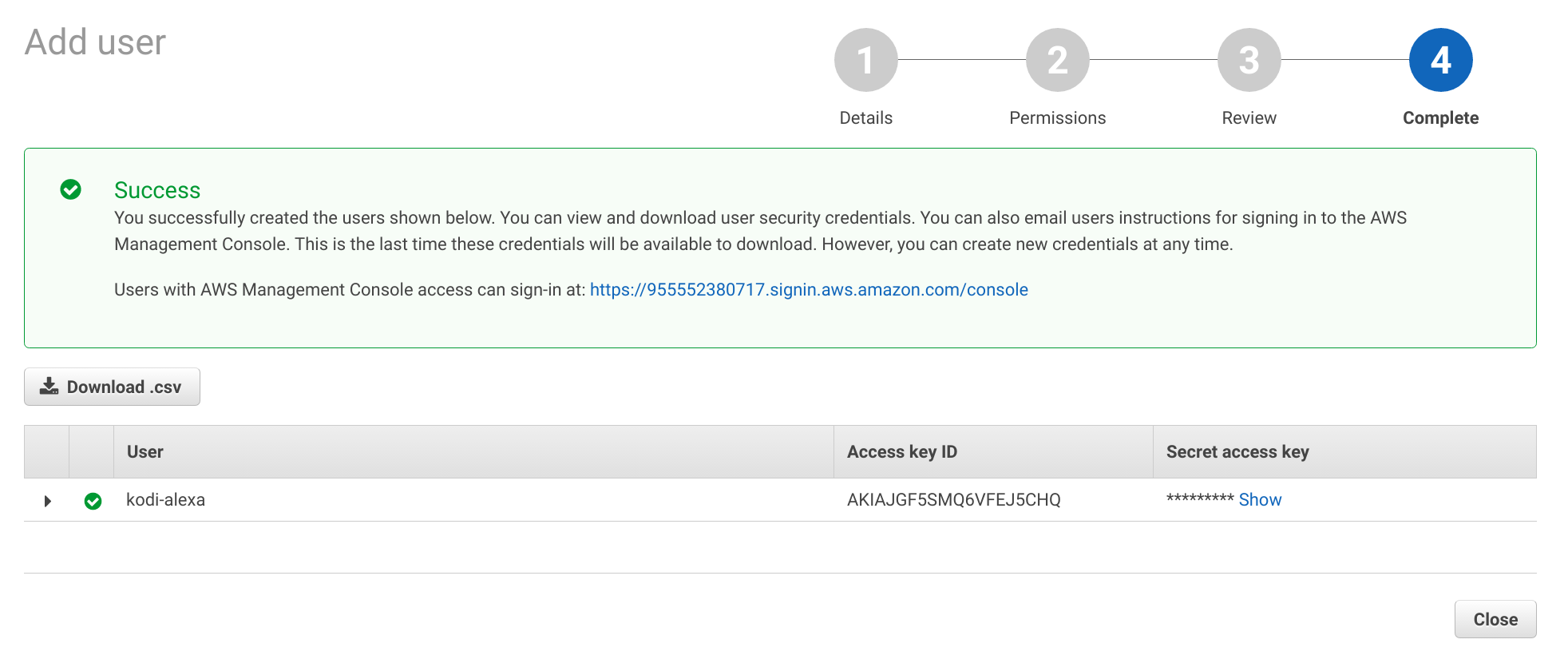Click the Download .csv button
1568x671 pixels.
click(112, 387)
